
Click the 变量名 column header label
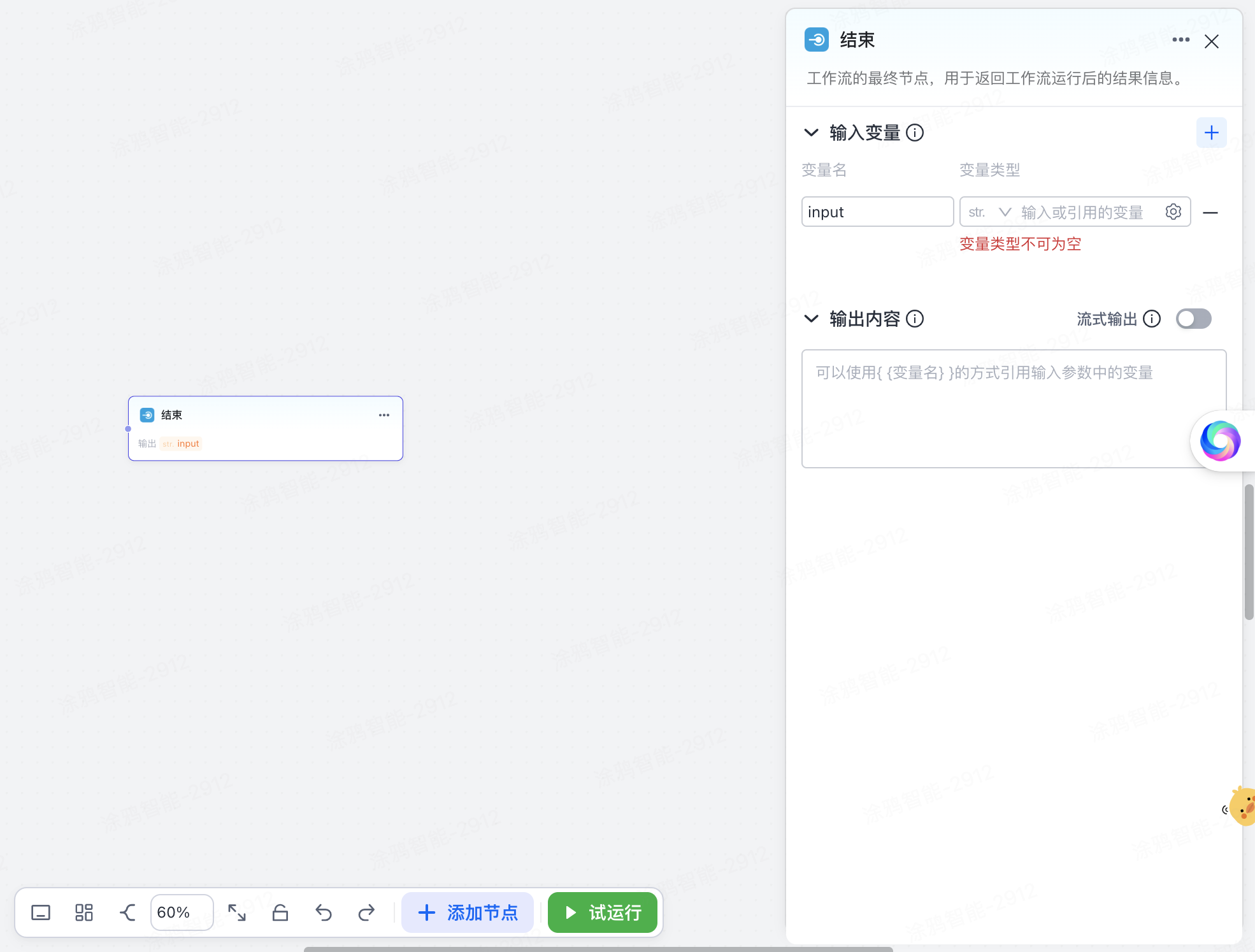tap(824, 170)
